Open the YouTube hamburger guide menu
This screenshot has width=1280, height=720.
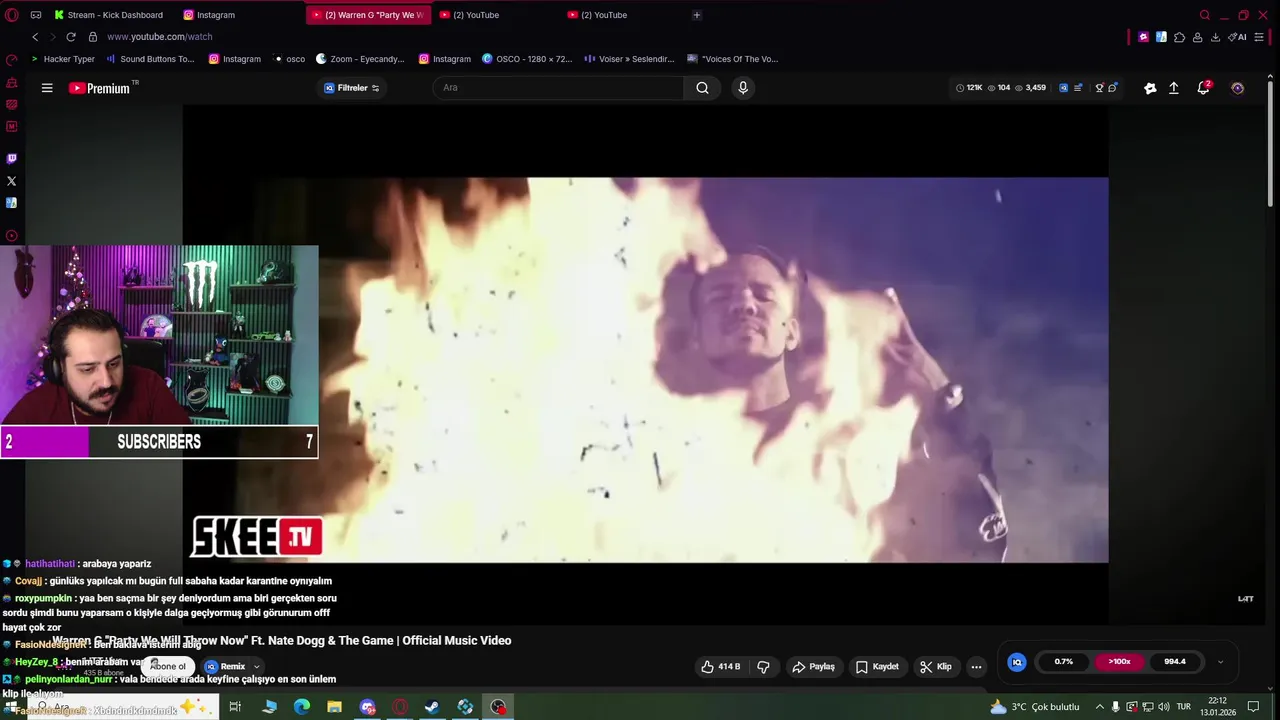47,88
